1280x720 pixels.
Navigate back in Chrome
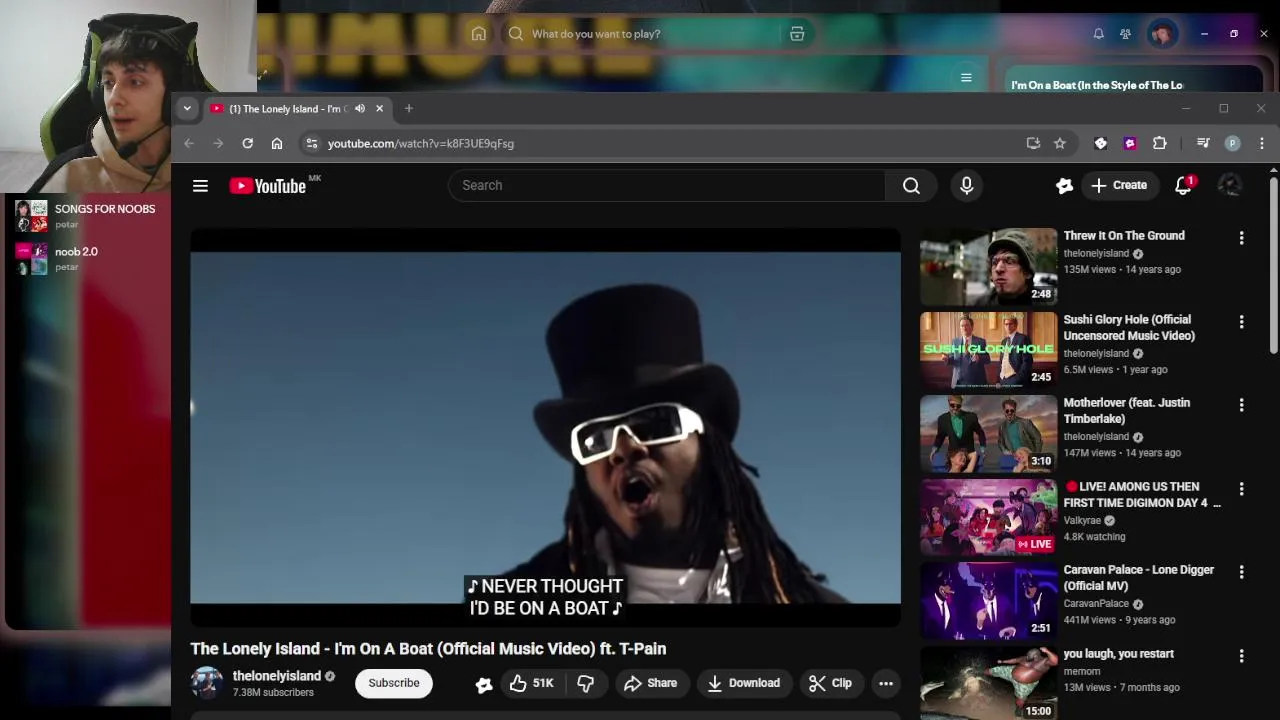point(189,143)
